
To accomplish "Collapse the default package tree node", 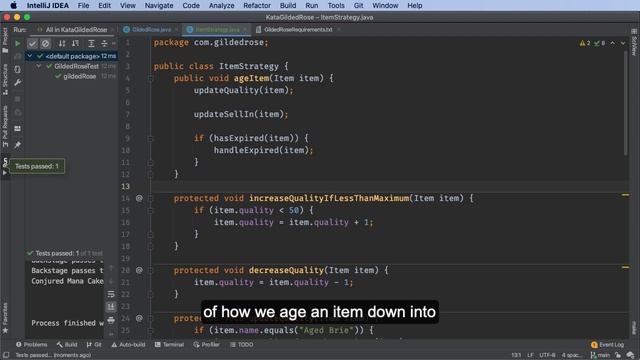I will click(x=30, y=56).
